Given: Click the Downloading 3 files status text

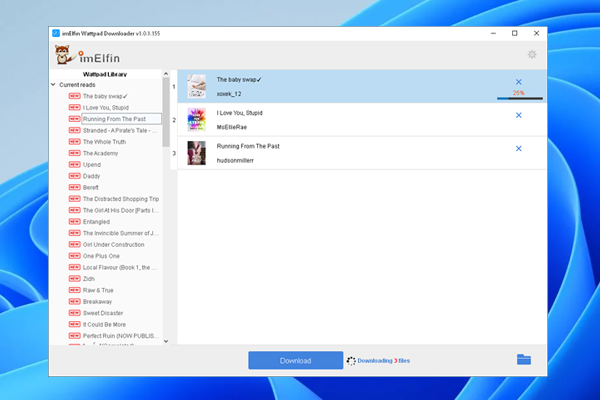Looking at the screenshot, I should click(384, 361).
